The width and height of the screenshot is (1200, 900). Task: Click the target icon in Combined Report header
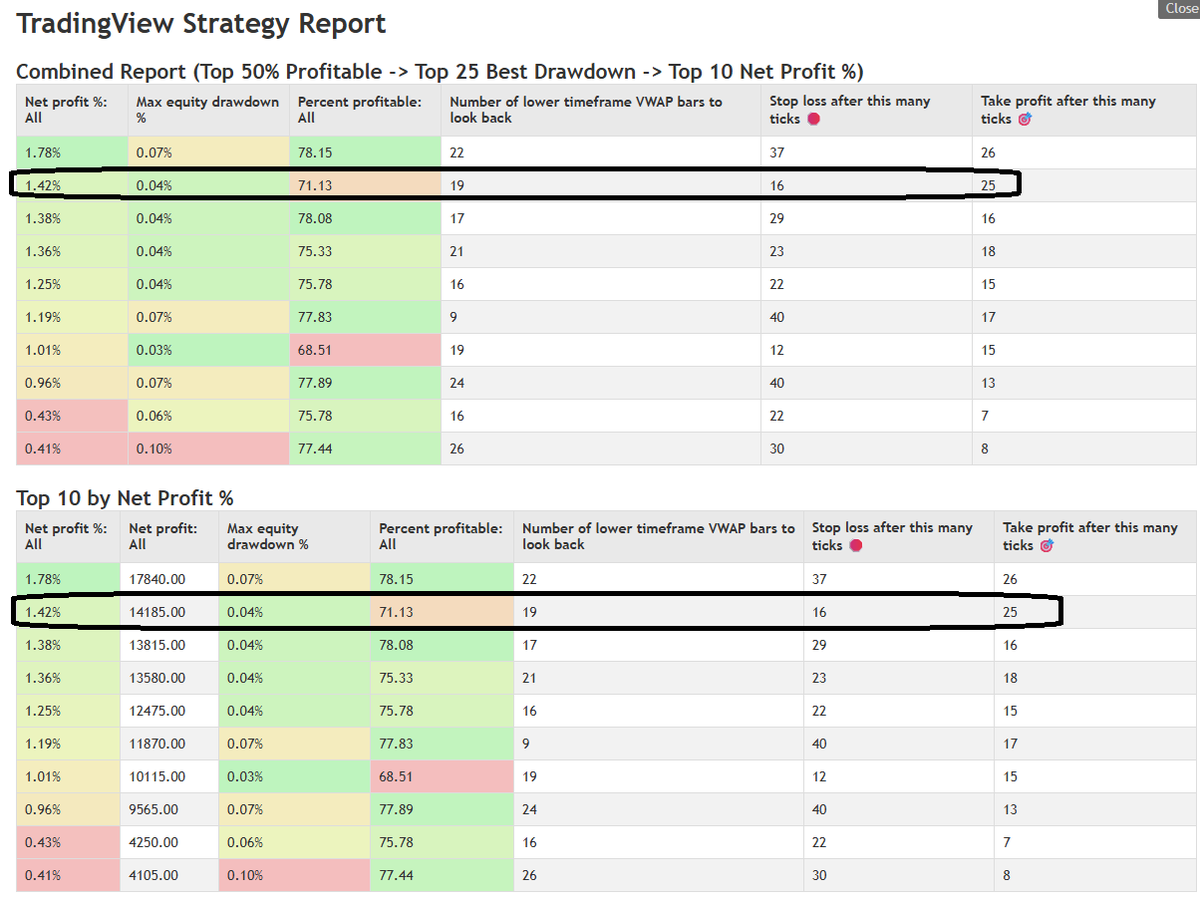[x=1024, y=119]
